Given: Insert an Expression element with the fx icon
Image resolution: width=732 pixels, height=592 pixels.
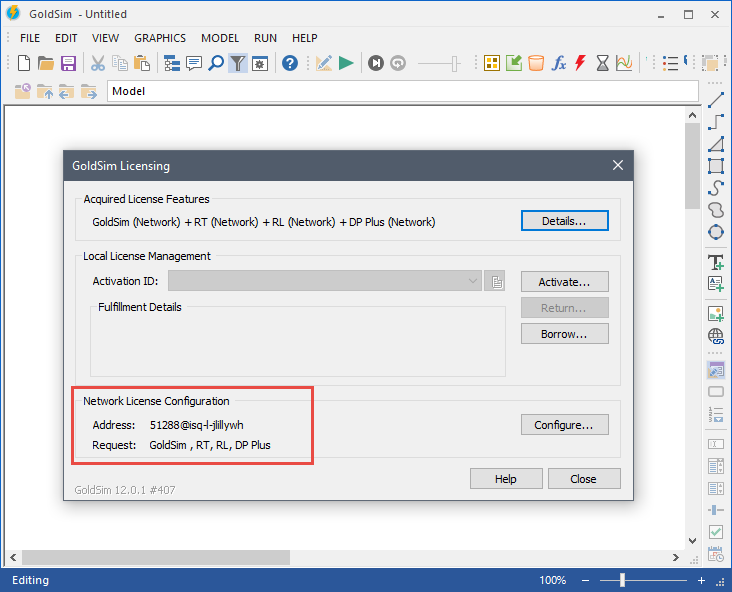Looking at the screenshot, I should tap(558, 63).
